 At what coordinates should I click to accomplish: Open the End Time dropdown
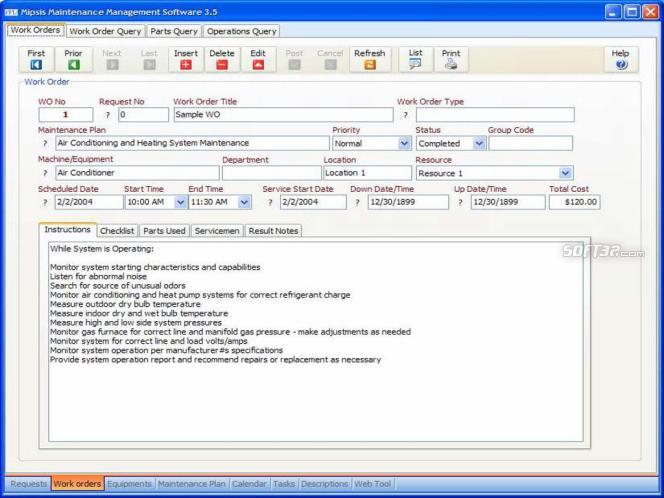pos(244,202)
